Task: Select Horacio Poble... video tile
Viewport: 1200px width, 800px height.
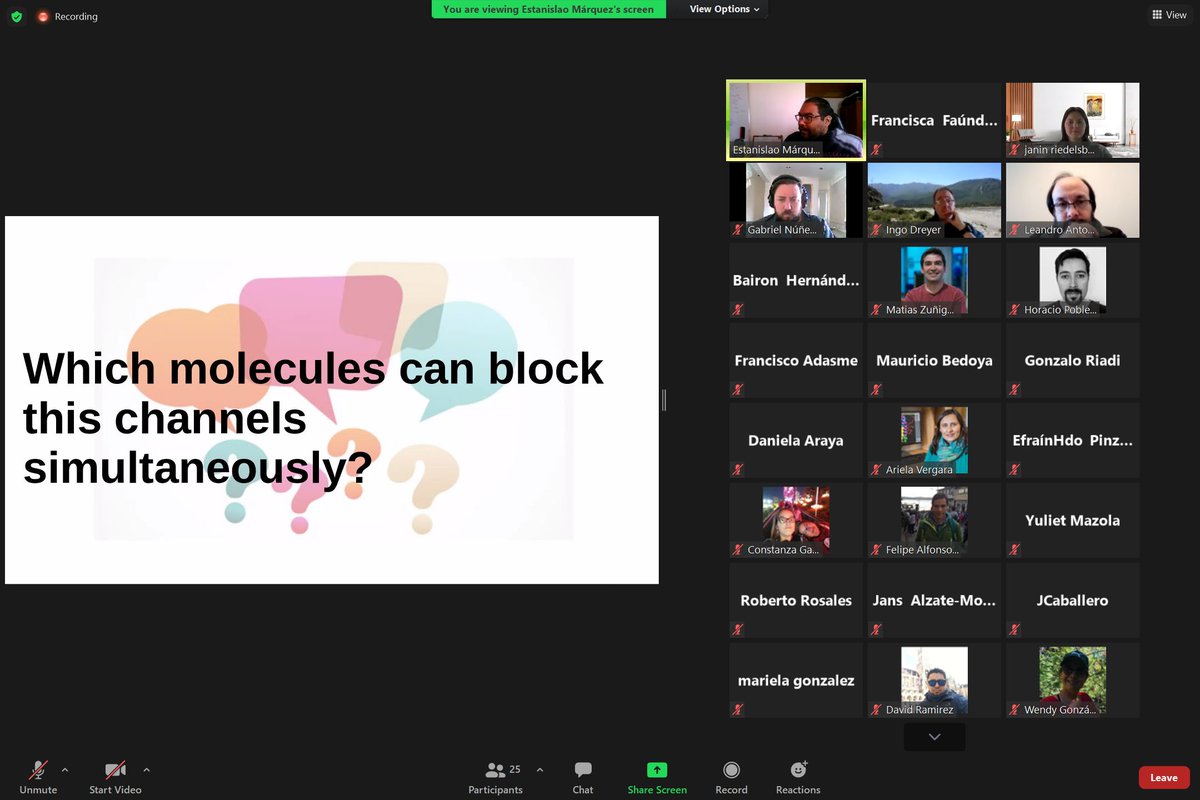Action: 1073,280
